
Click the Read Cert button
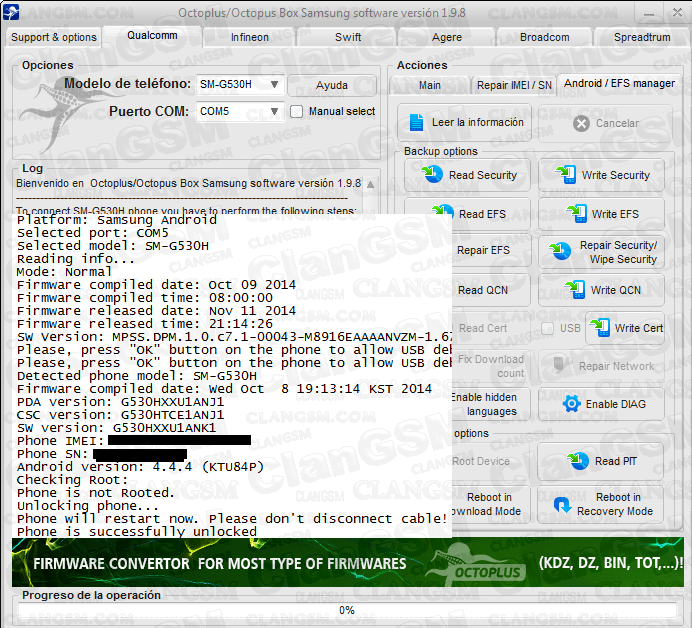click(483, 328)
